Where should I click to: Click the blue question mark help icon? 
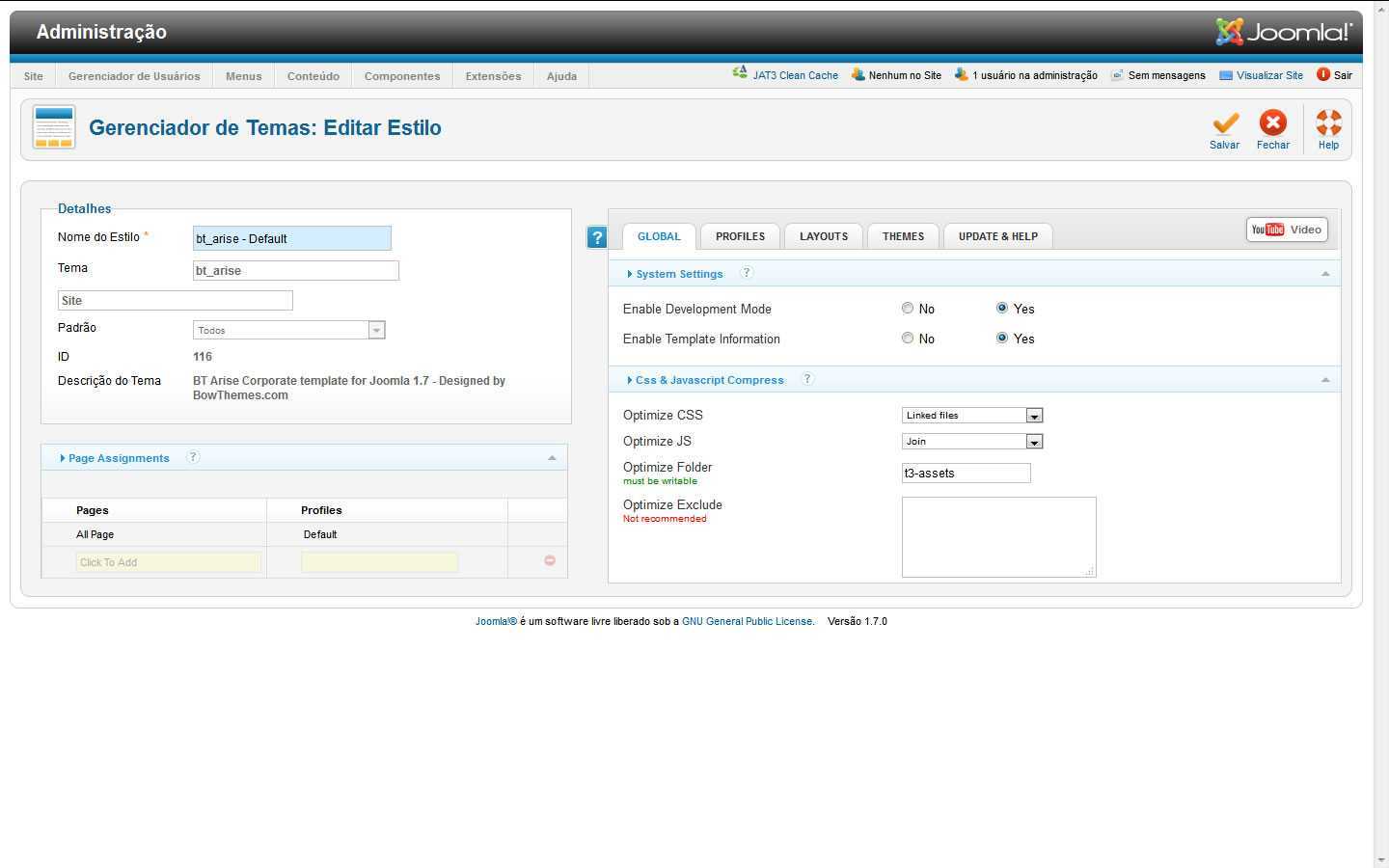tap(597, 237)
